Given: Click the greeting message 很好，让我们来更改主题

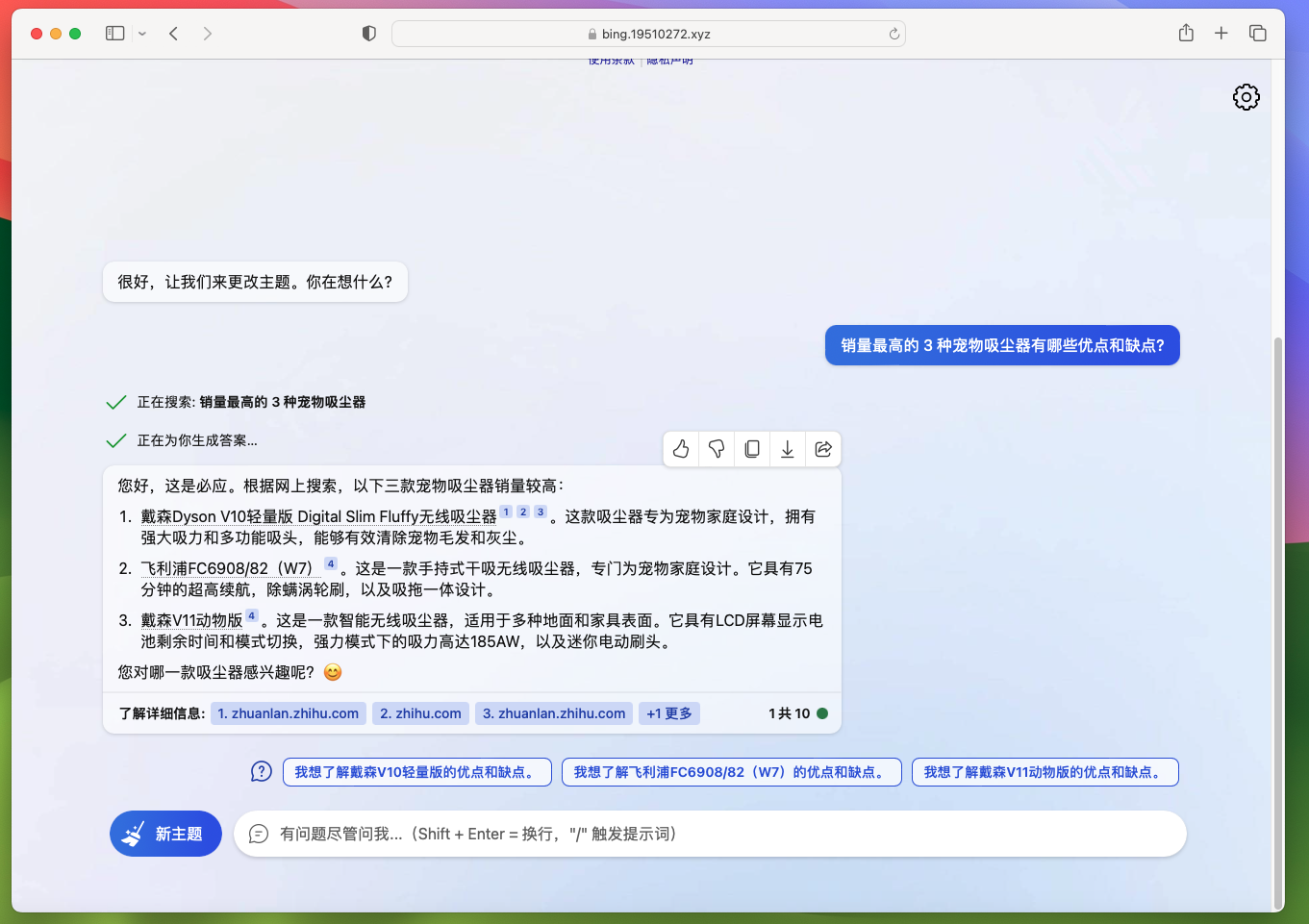Looking at the screenshot, I should click(255, 282).
